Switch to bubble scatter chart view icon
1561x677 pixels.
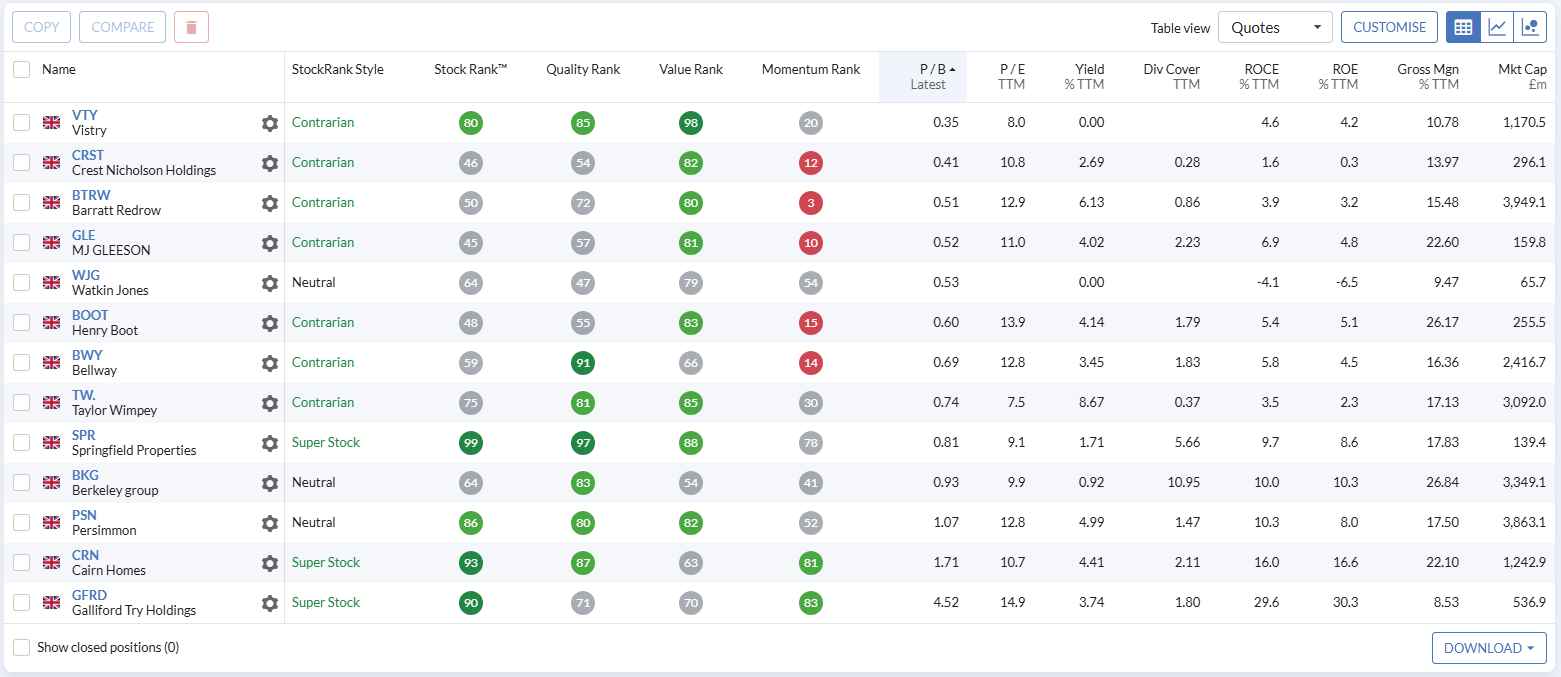[1530, 27]
